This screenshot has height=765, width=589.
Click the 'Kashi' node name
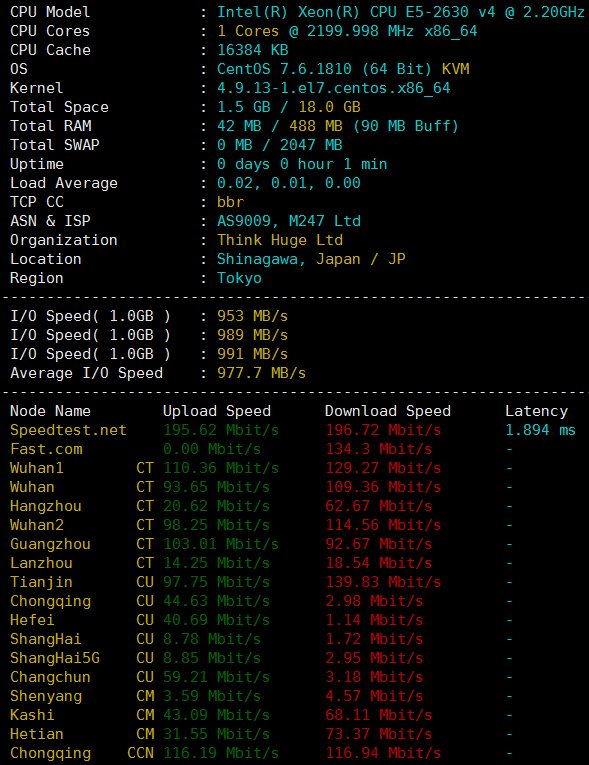tap(32, 716)
